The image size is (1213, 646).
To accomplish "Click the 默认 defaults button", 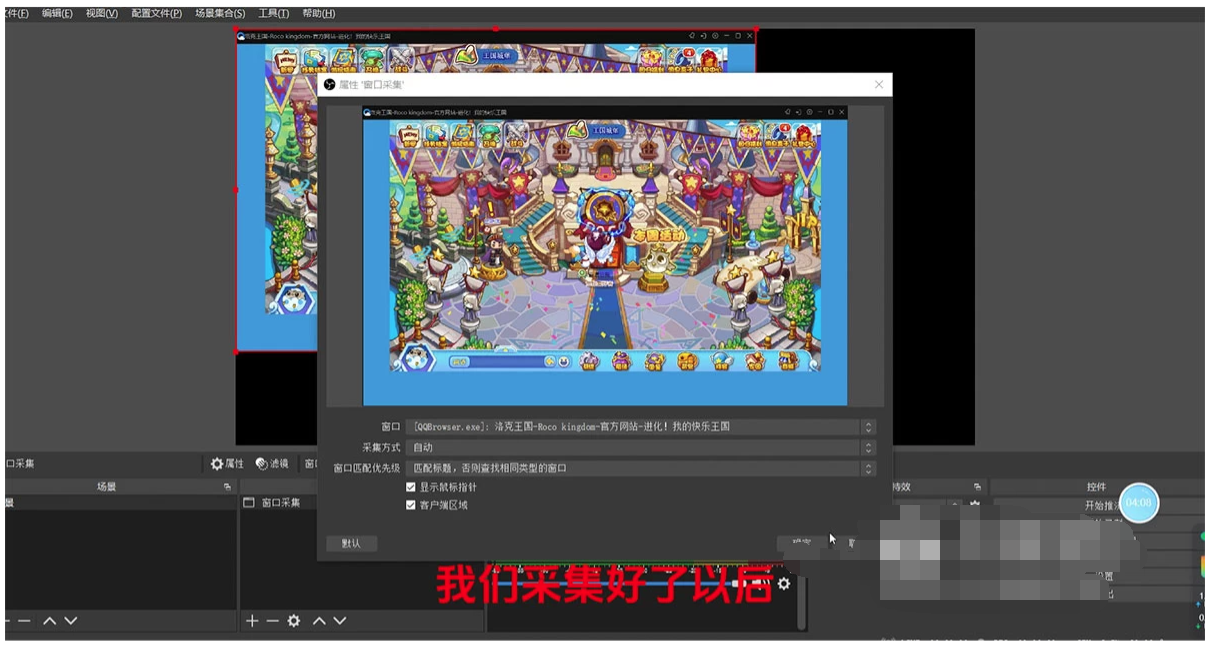I will tap(351, 543).
